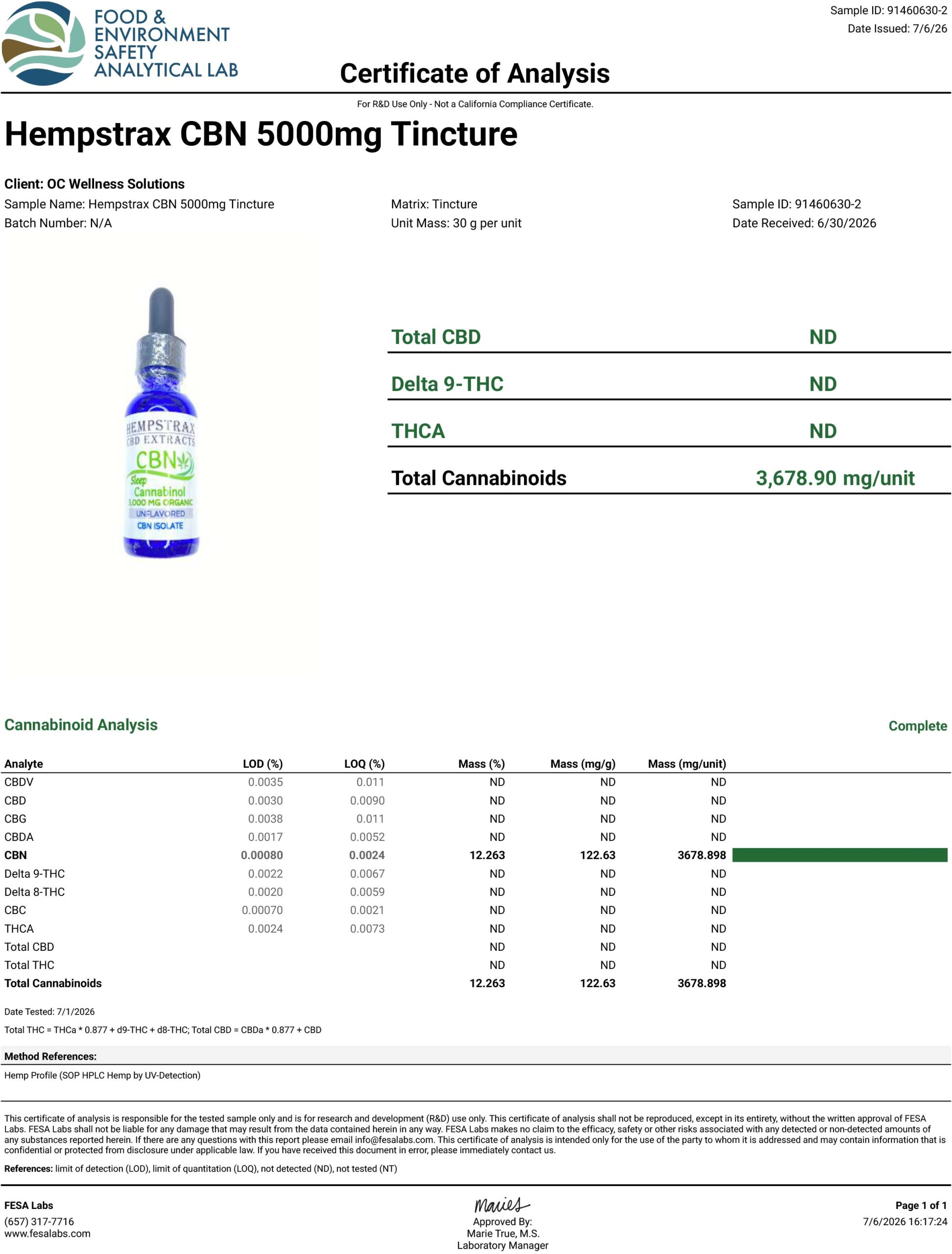Click the info@fesalabs.com email address
The image size is (952, 1254).
tap(394, 1139)
